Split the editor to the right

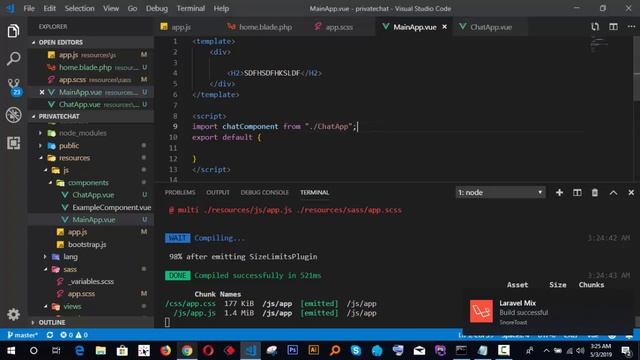[x=613, y=27]
